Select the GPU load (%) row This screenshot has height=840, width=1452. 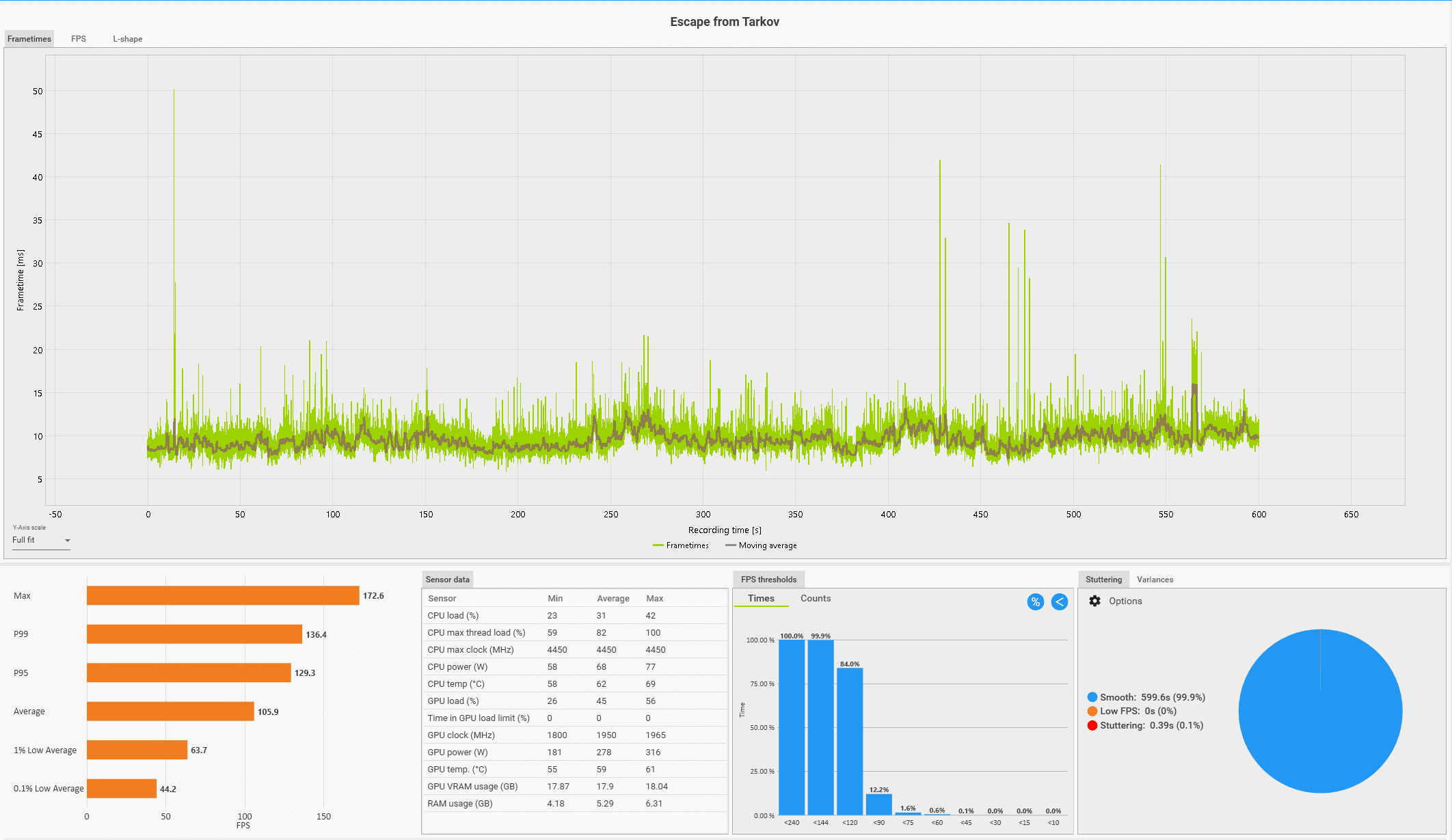click(x=574, y=701)
